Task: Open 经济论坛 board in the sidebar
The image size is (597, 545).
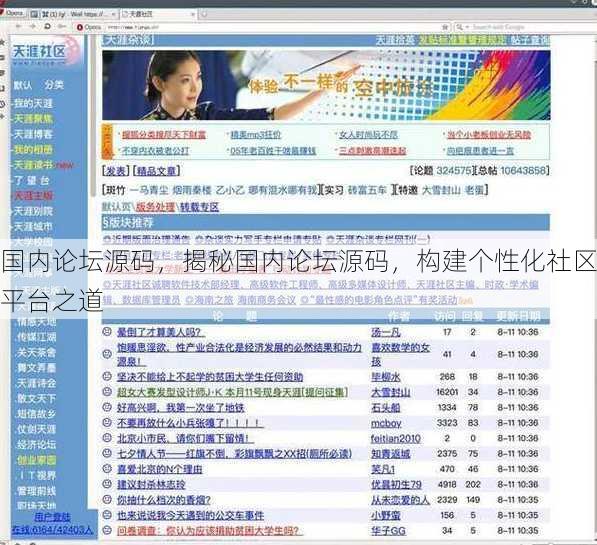Action: tap(37, 444)
